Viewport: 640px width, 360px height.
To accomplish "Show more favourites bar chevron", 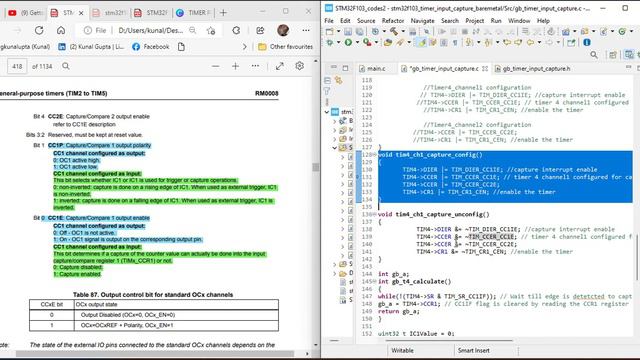I will [x=244, y=47].
